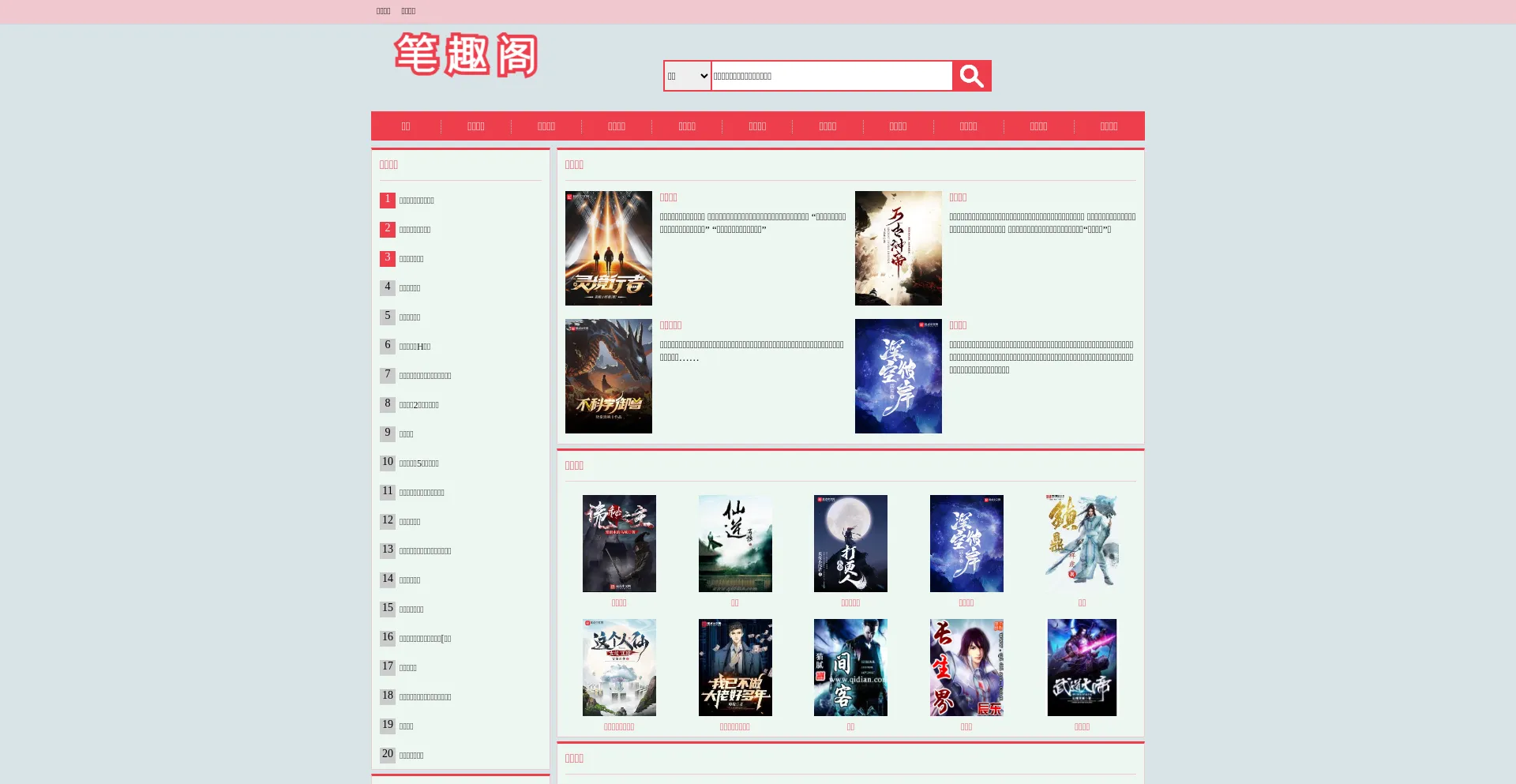
Task: Open the 诡秘之主 cover in the grid
Action: click(619, 543)
